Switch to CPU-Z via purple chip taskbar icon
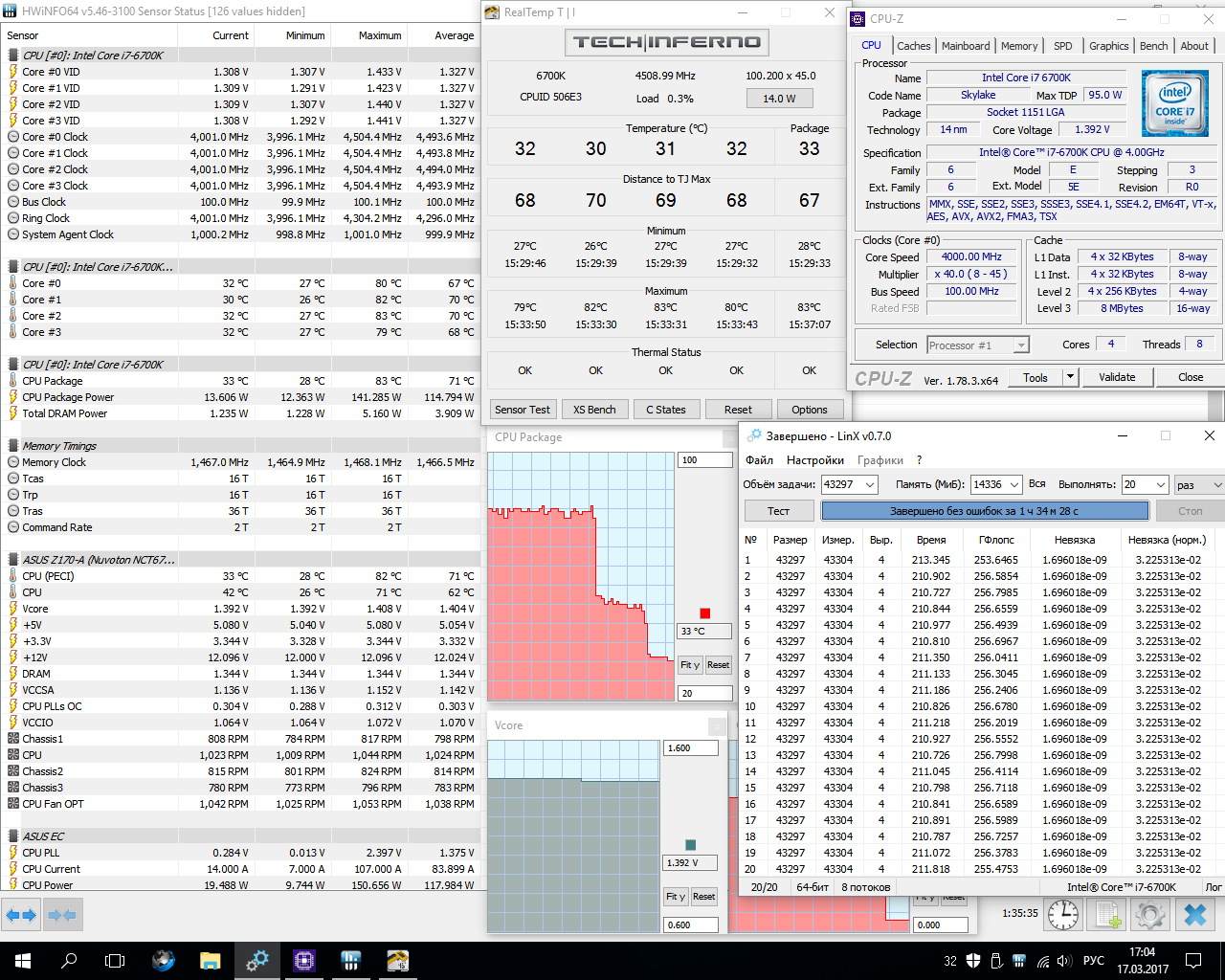Image resolution: width=1225 pixels, height=980 pixels. coord(304,961)
